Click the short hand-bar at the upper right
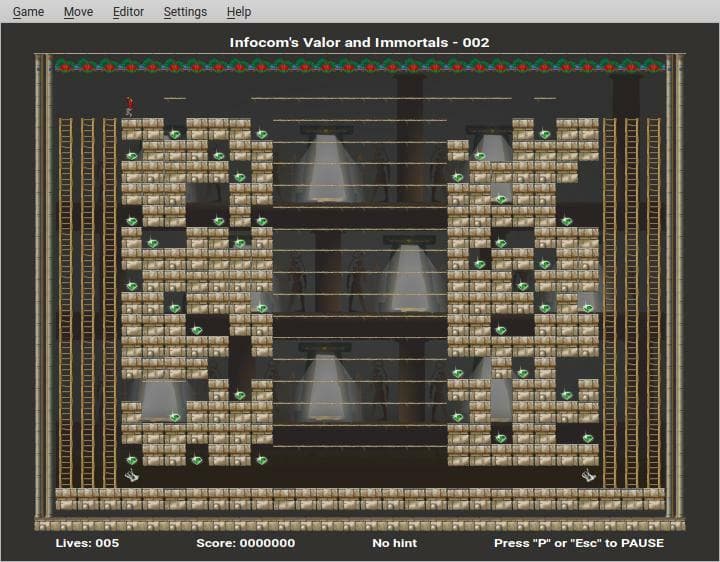The height and width of the screenshot is (562, 720). tap(545, 98)
